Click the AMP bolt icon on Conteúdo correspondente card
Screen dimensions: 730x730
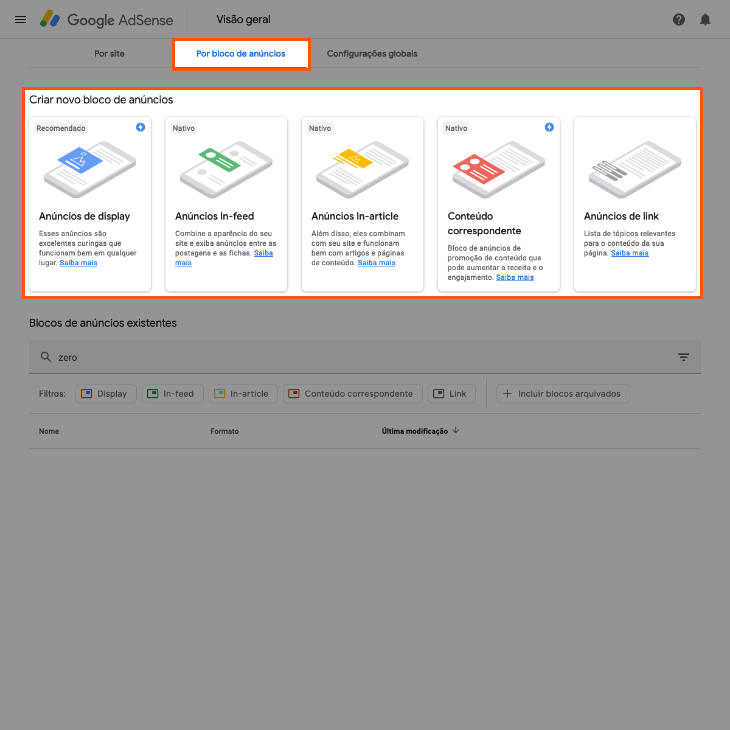(x=549, y=128)
